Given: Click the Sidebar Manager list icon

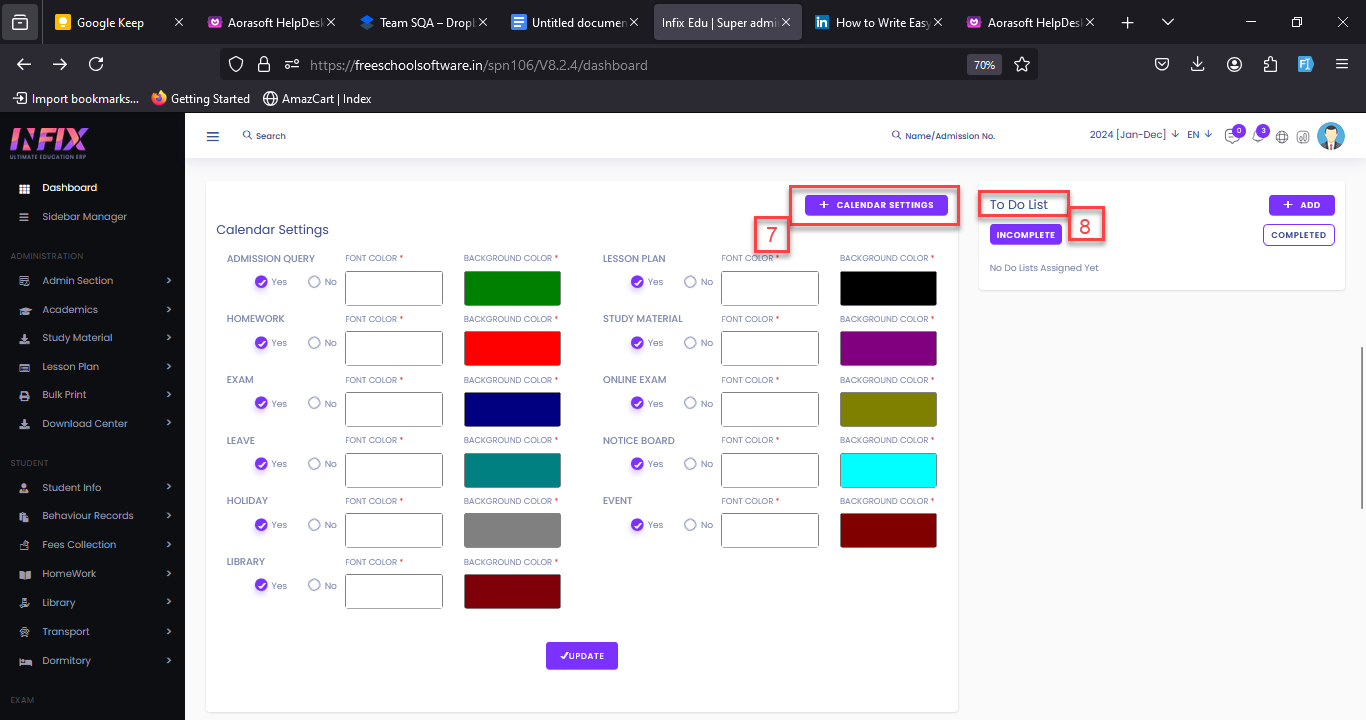Looking at the screenshot, I should 24,217.
